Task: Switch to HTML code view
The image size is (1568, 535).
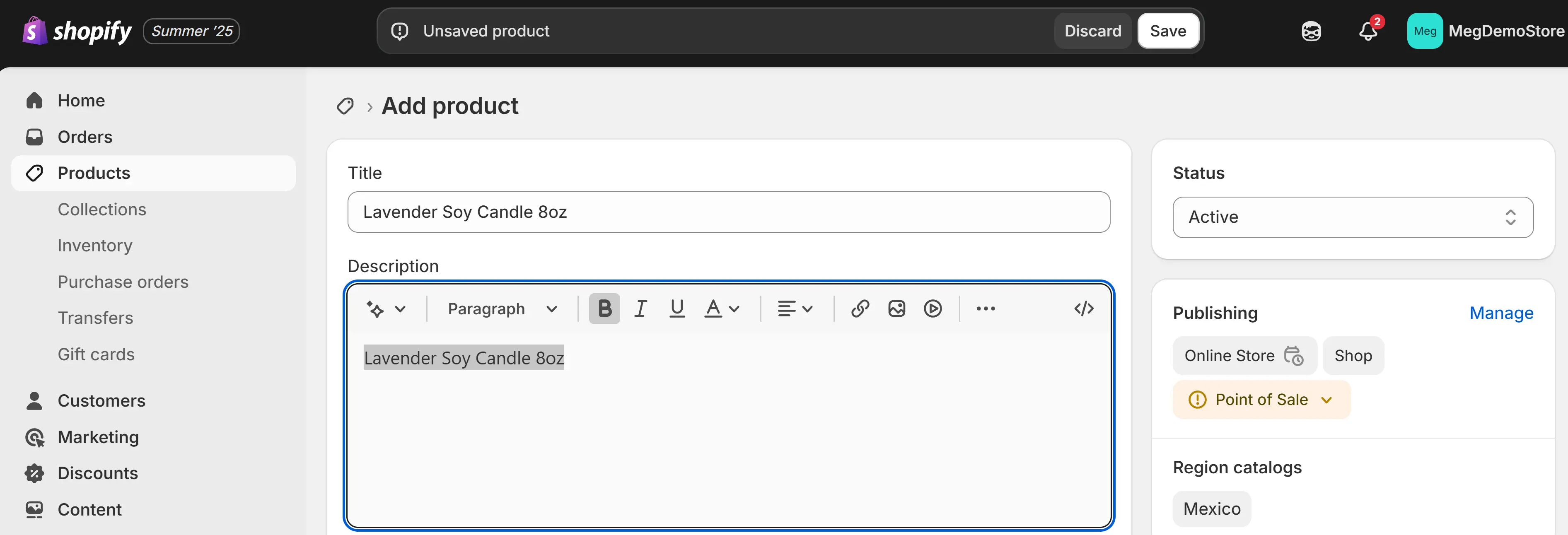Action: (x=1084, y=308)
